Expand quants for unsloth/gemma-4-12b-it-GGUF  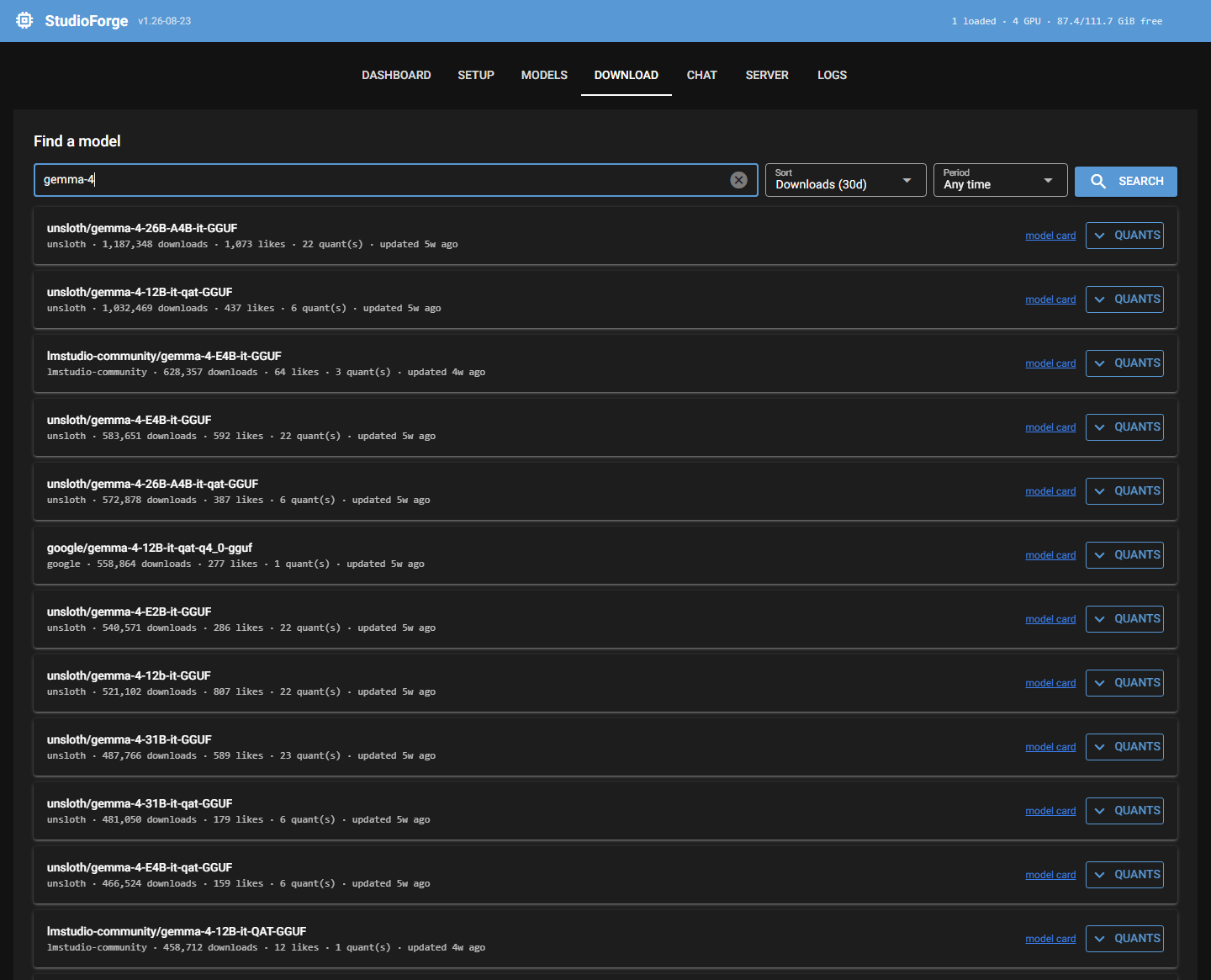point(1124,683)
